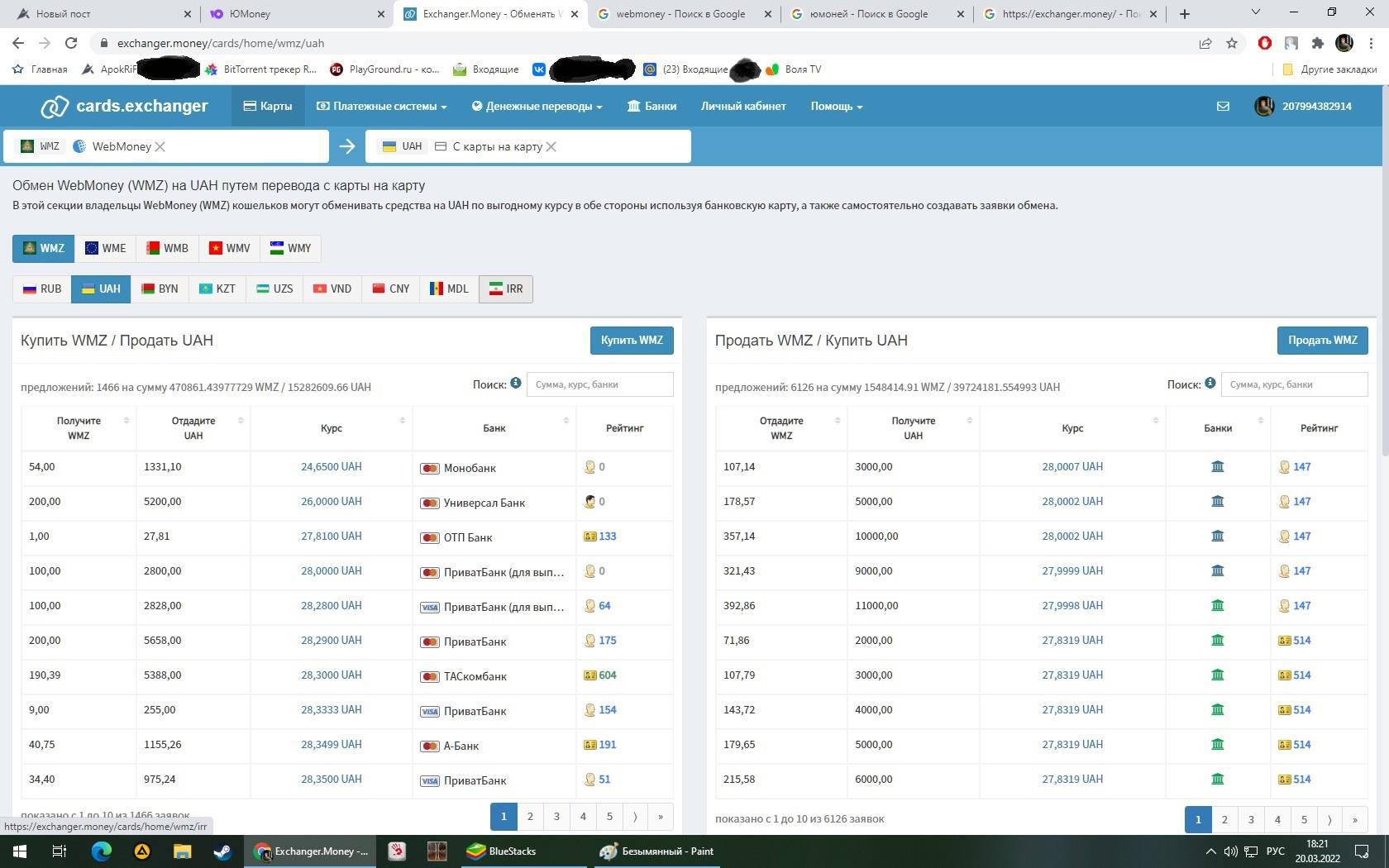Click search info icon in buy WMZ panel
Screen dimensions: 1389x868
515,384
